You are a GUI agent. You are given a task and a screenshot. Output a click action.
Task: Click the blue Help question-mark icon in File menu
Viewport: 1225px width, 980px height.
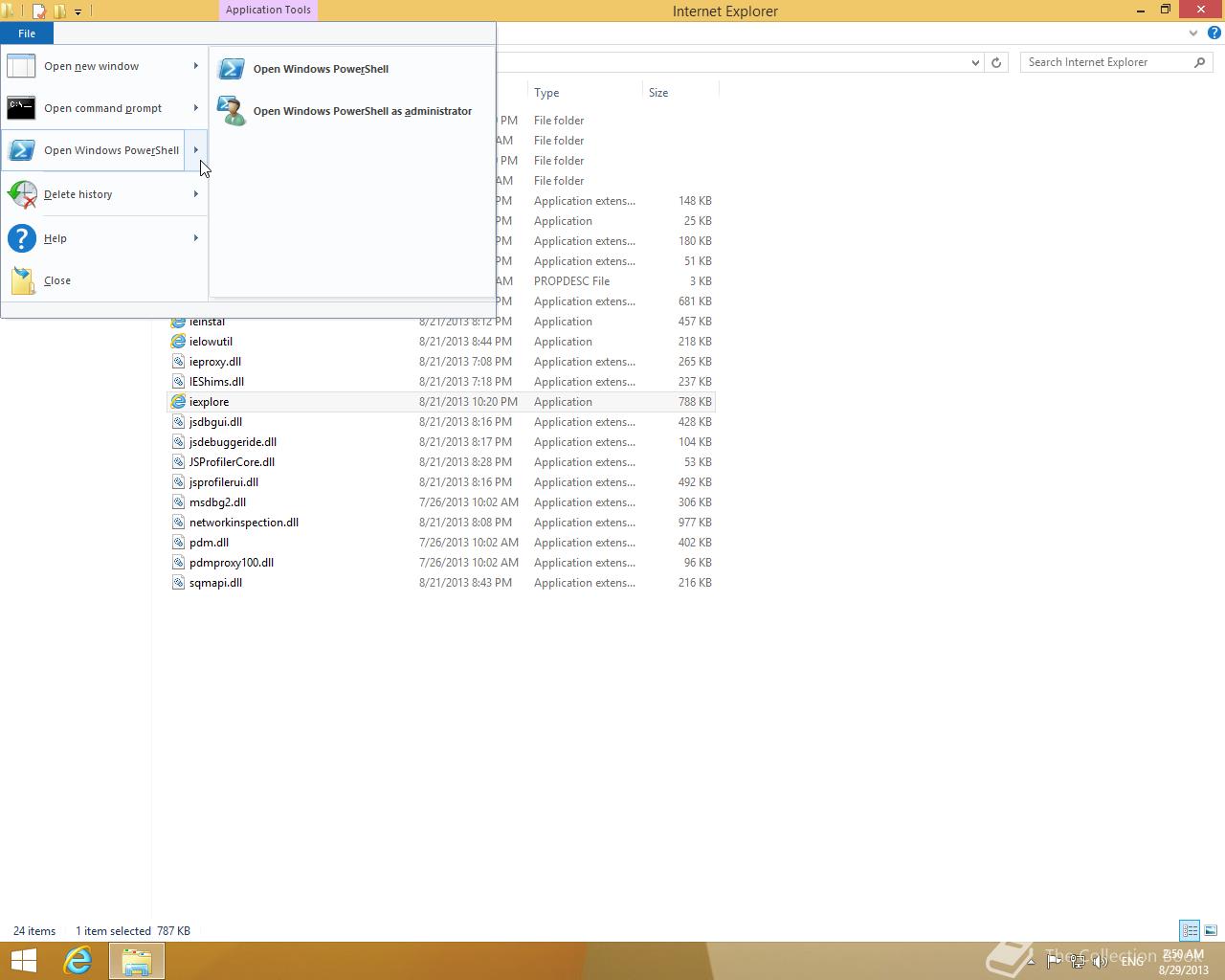(21, 238)
